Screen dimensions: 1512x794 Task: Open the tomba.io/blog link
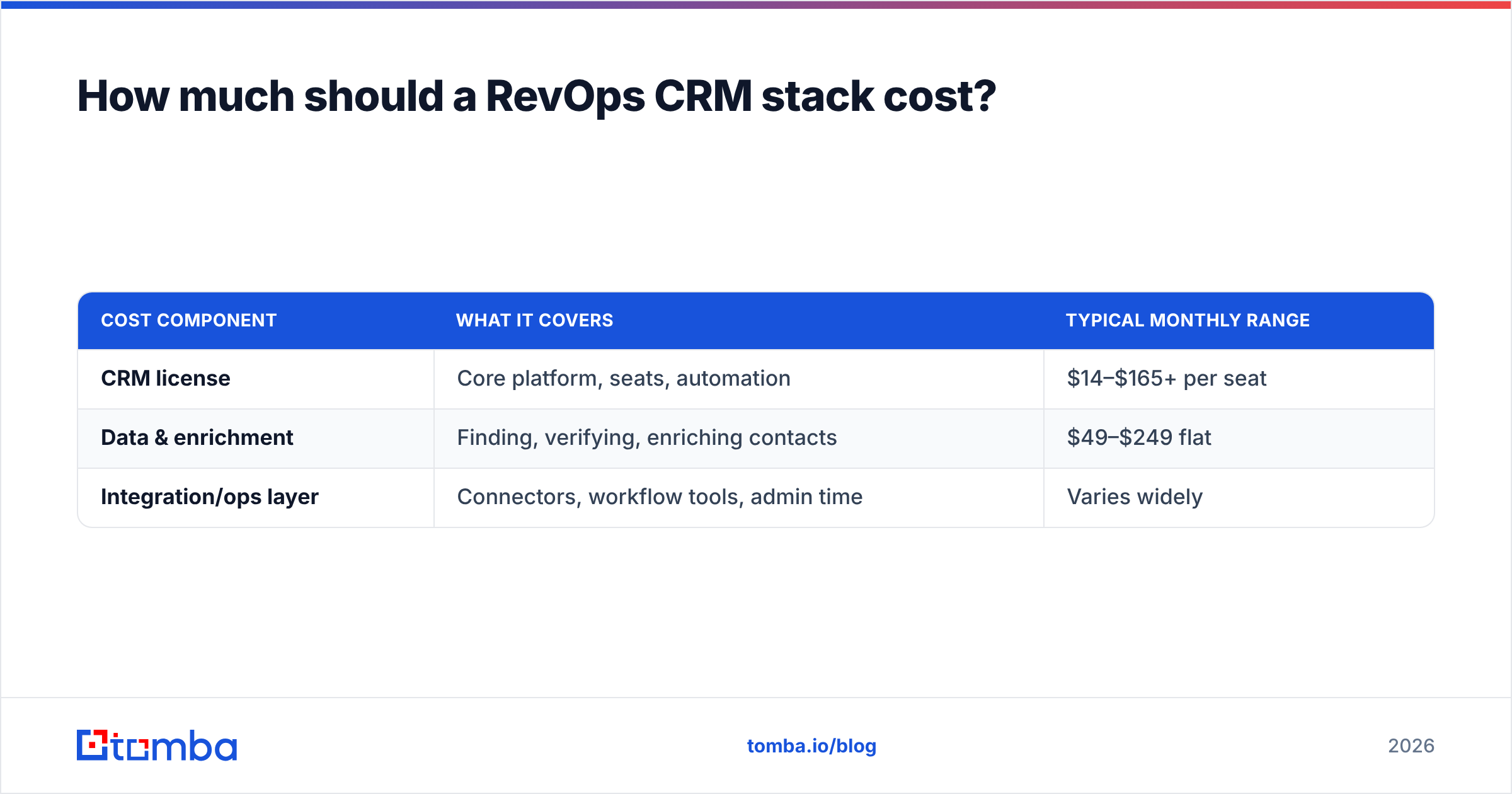811,746
